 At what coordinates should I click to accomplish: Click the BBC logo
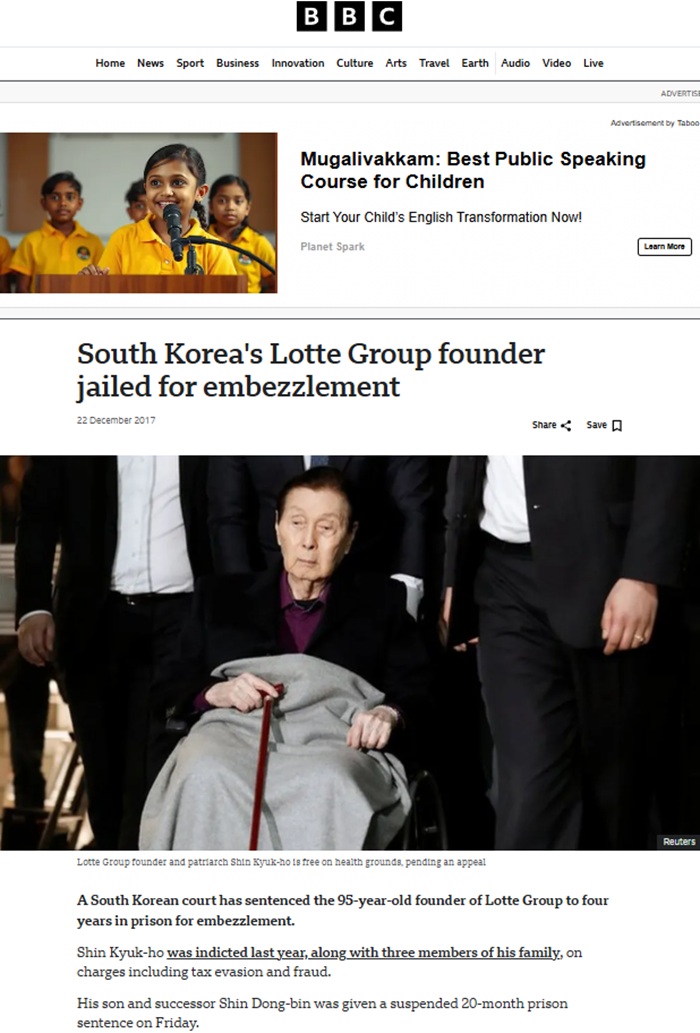pos(349,16)
